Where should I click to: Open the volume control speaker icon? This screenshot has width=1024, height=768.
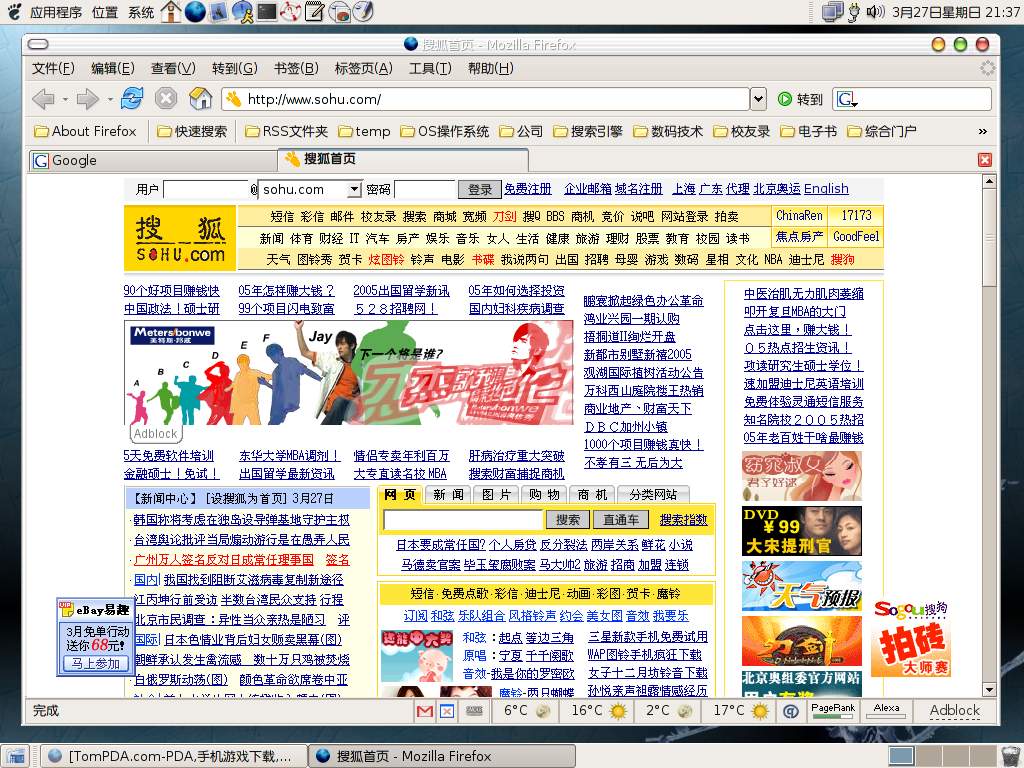tap(874, 12)
